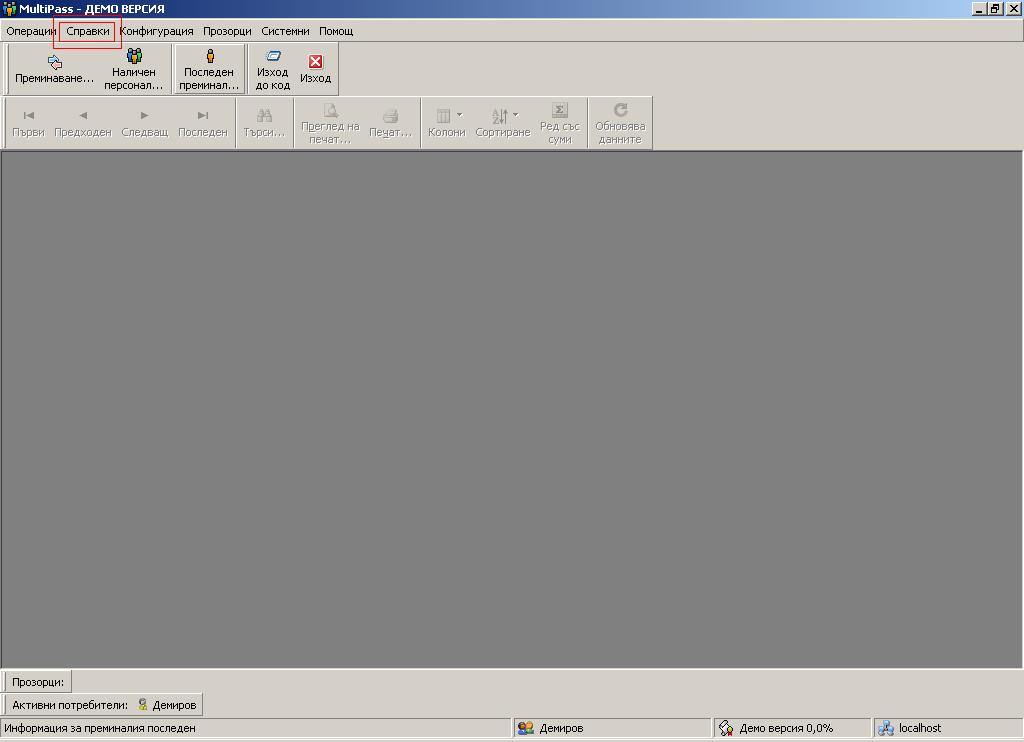Open the Справки menu

88,31
